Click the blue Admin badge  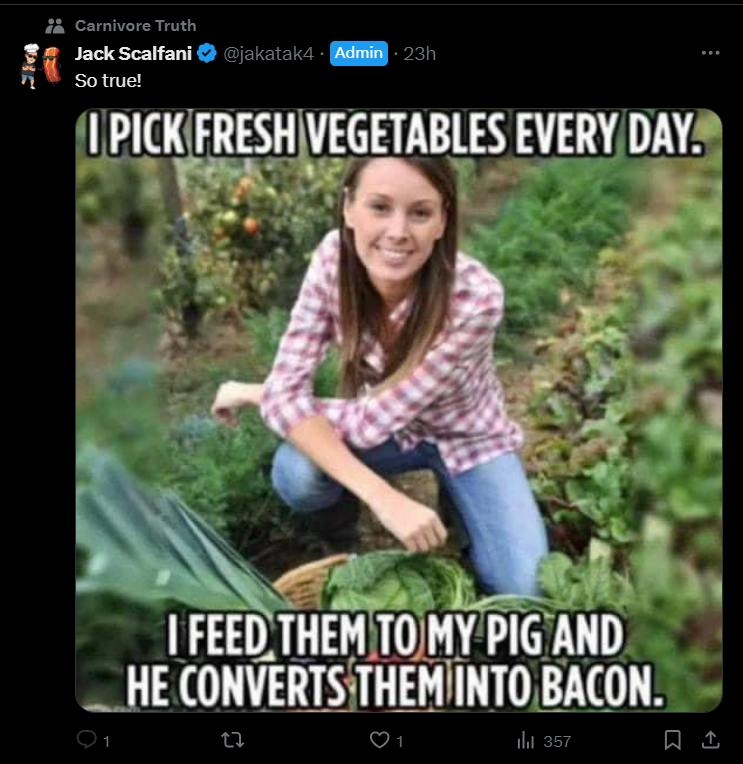359,53
